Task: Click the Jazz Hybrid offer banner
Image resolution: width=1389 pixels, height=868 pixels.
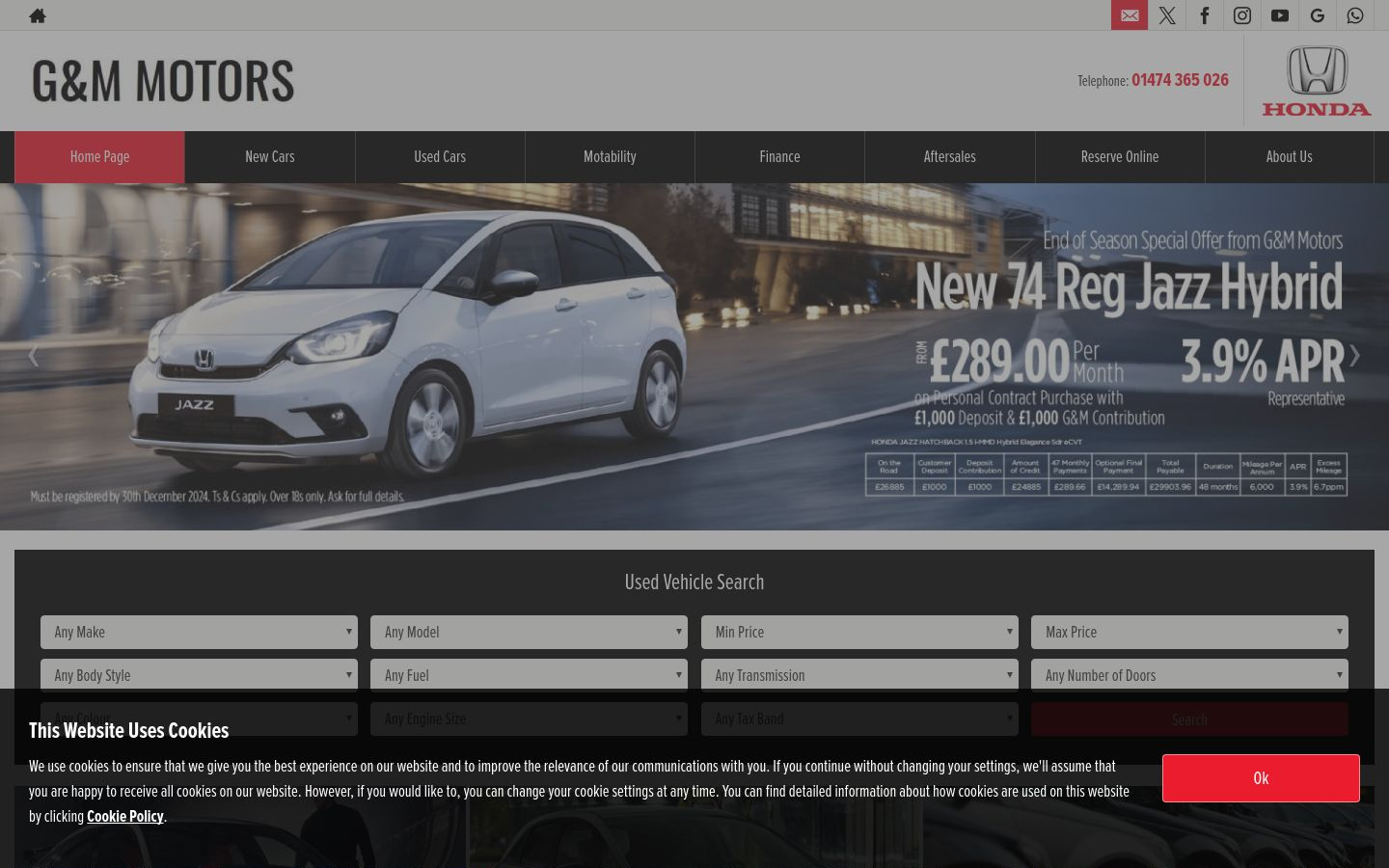Action: coord(694,356)
